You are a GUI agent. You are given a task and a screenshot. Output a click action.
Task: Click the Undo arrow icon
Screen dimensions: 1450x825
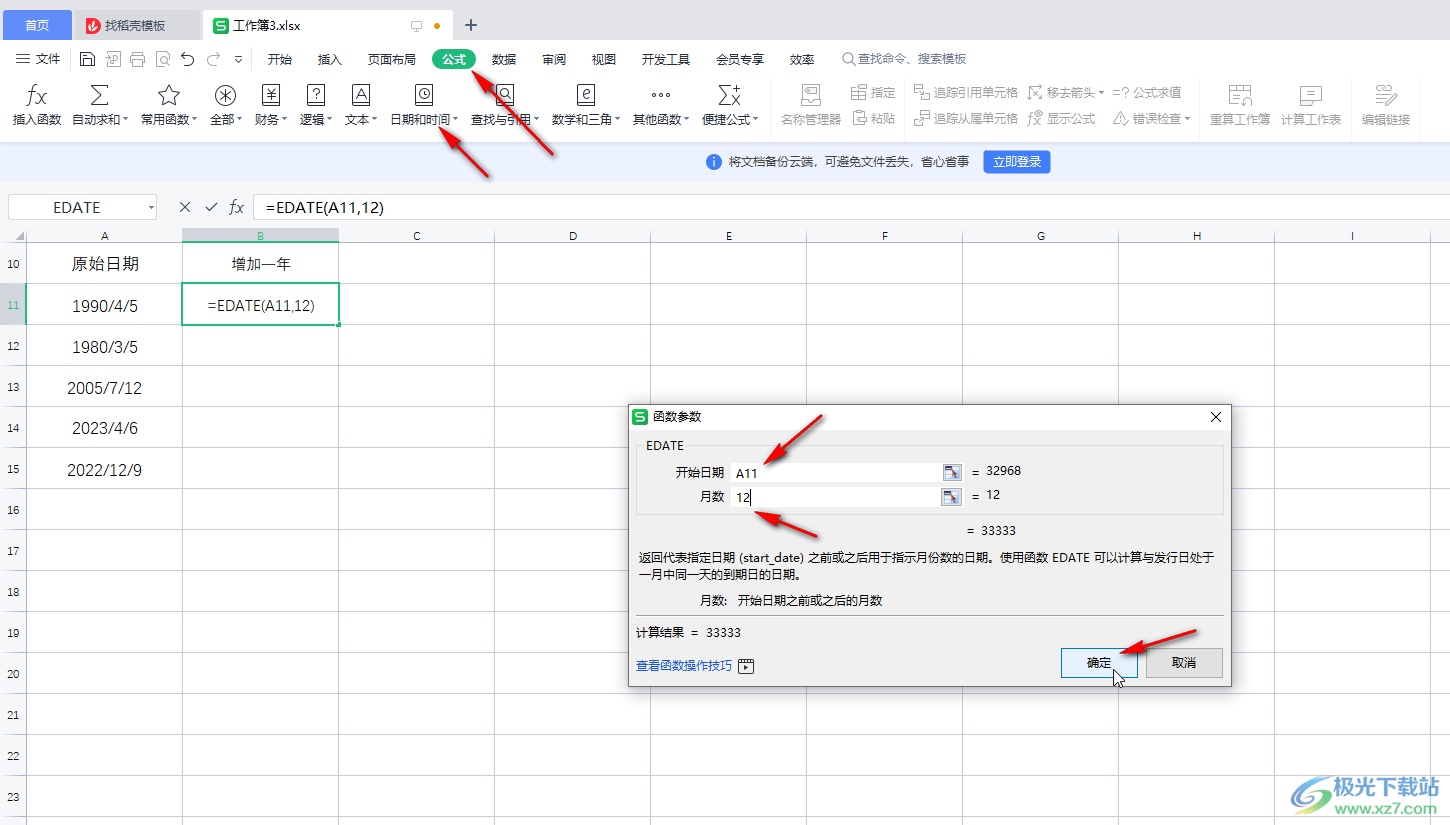coord(188,60)
